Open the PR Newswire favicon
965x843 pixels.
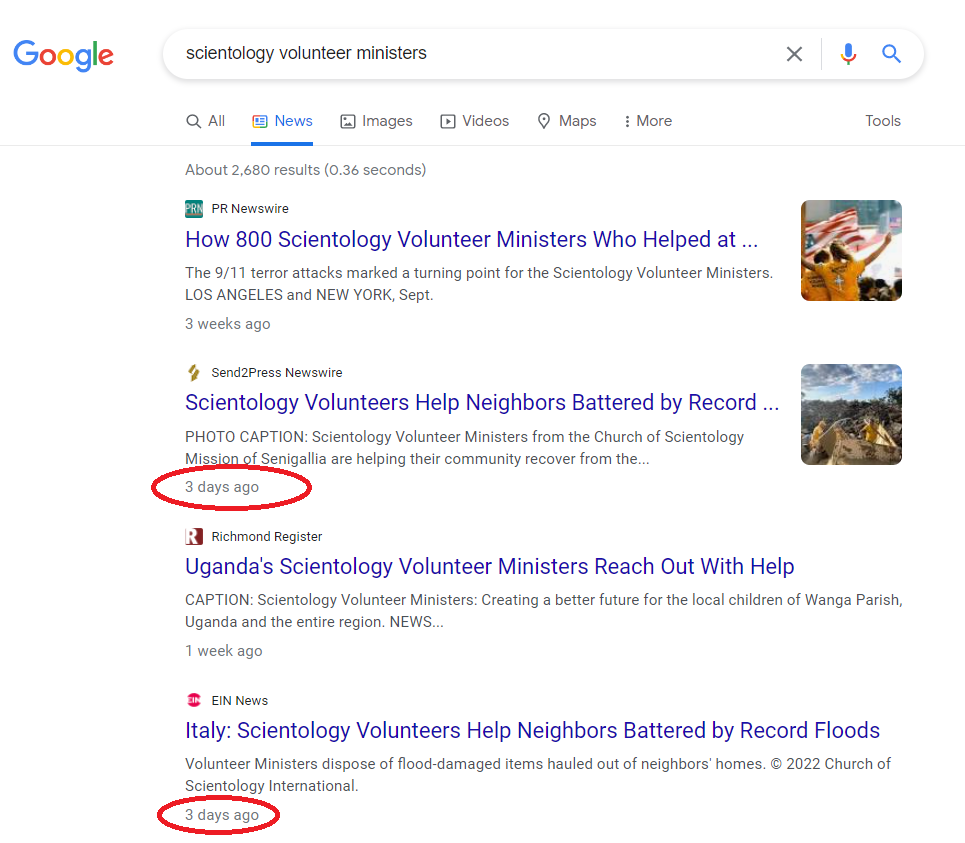[x=194, y=209]
